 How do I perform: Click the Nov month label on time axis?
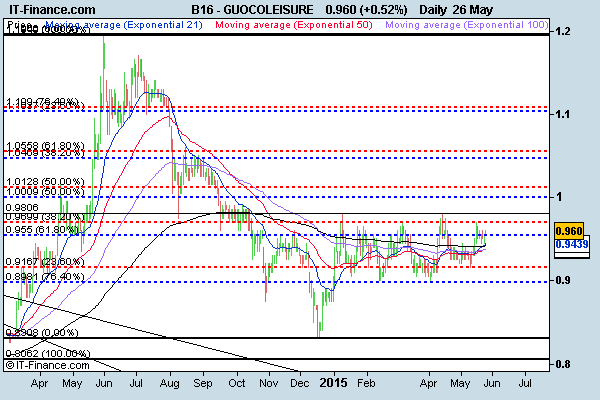[269, 383]
